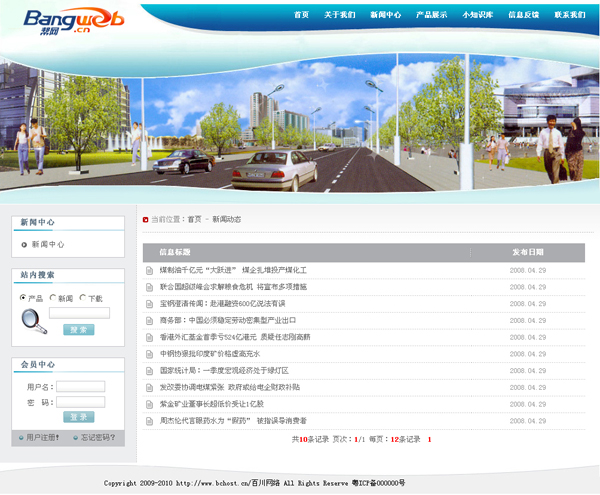Click the document icon beside 商务部 article

coord(150,320)
